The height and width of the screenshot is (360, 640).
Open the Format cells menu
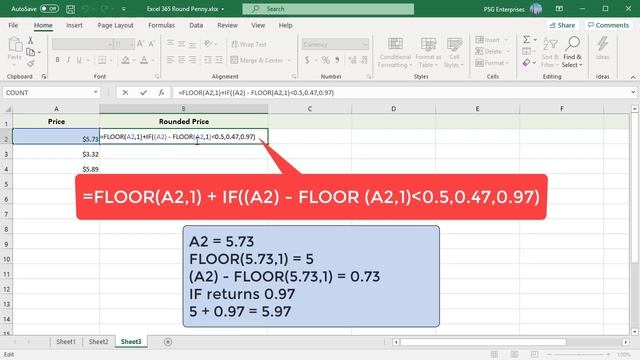pyautogui.click(x=492, y=63)
